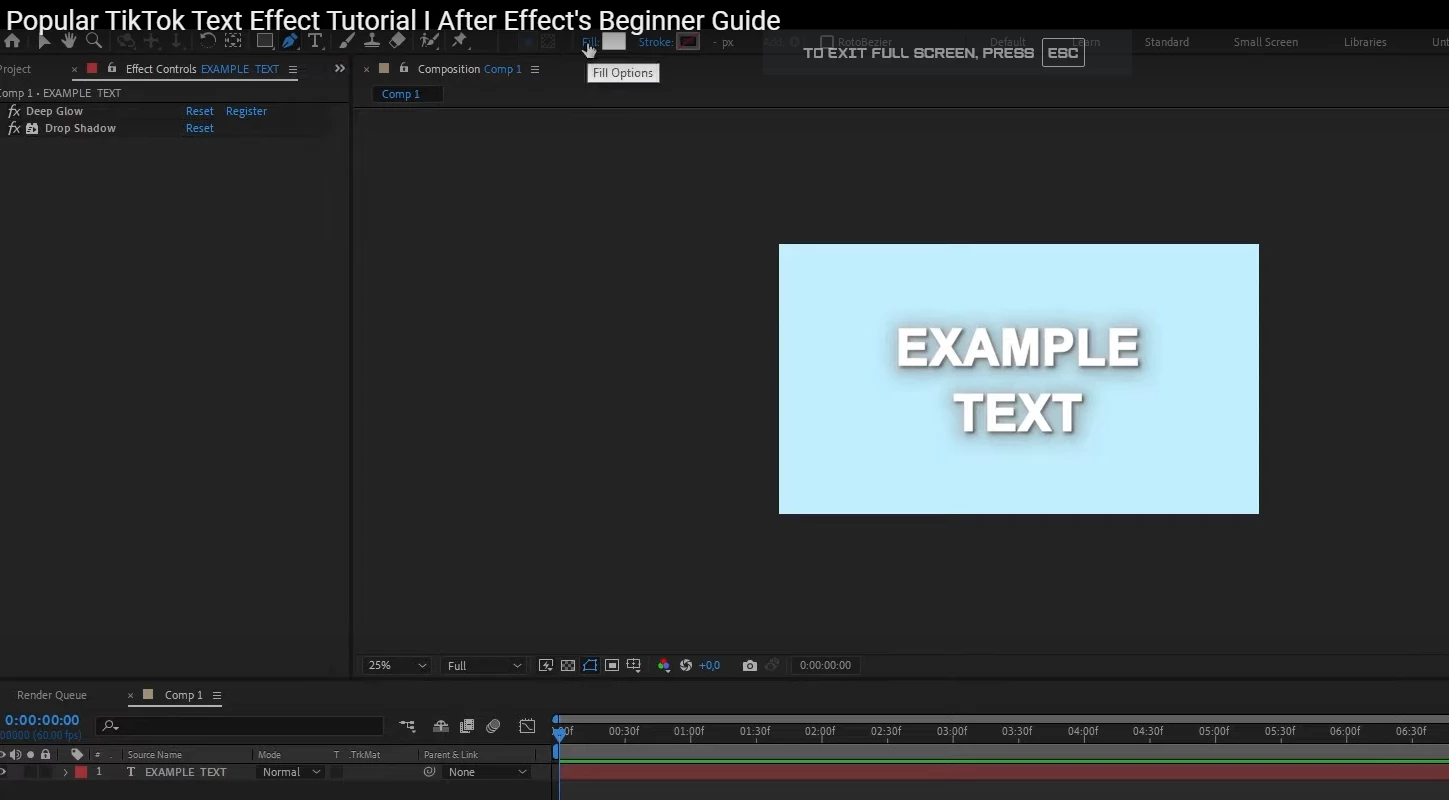Image resolution: width=1449 pixels, height=800 pixels.
Task: Select the Type (T) tool
Action: click(315, 41)
